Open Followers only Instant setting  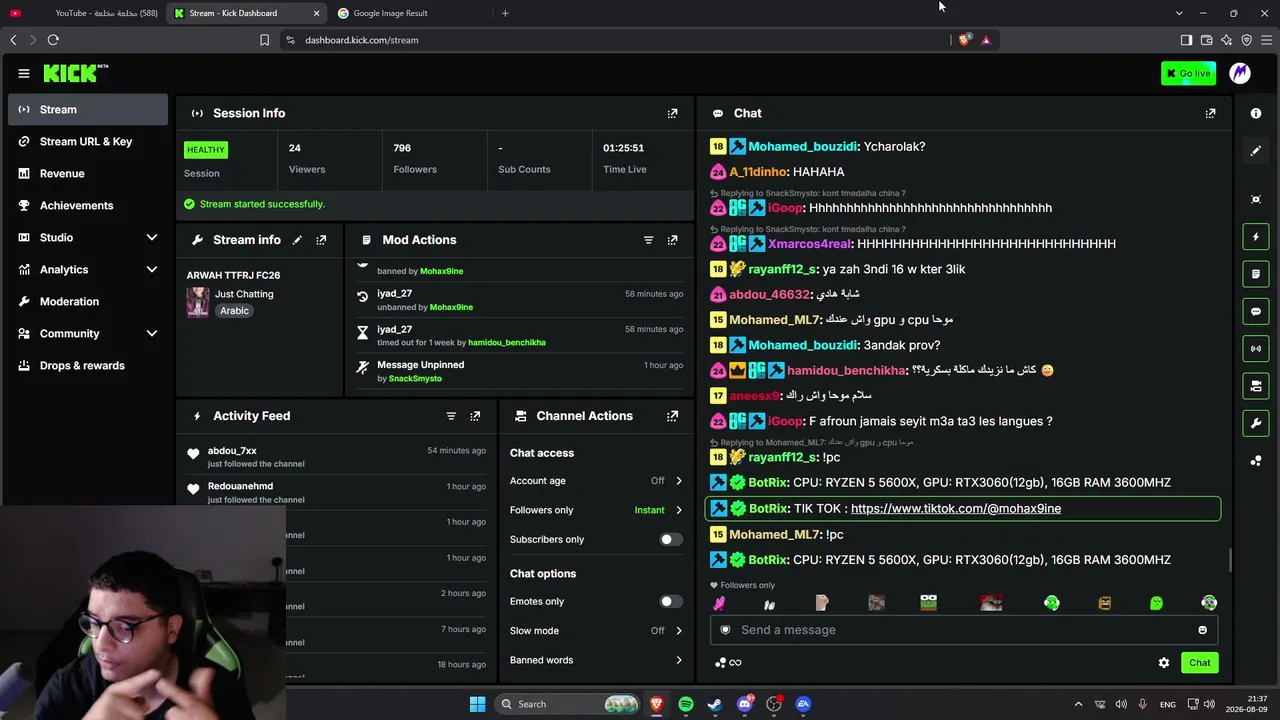pyautogui.click(x=596, y=510)
